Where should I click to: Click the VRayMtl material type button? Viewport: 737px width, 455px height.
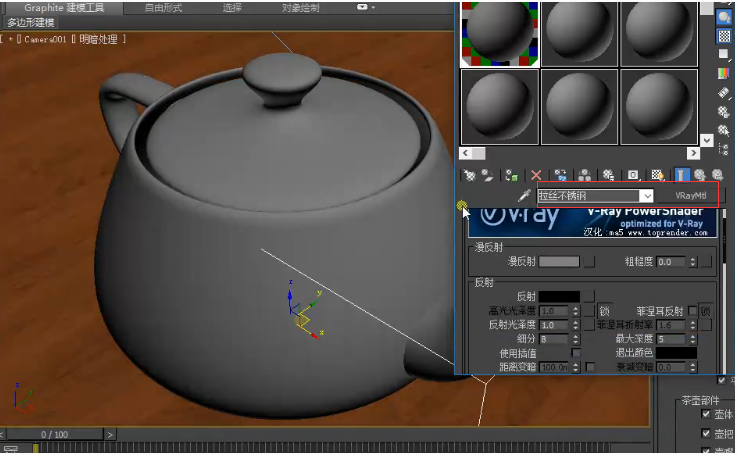pyautogui.click(x=690, y=196)
